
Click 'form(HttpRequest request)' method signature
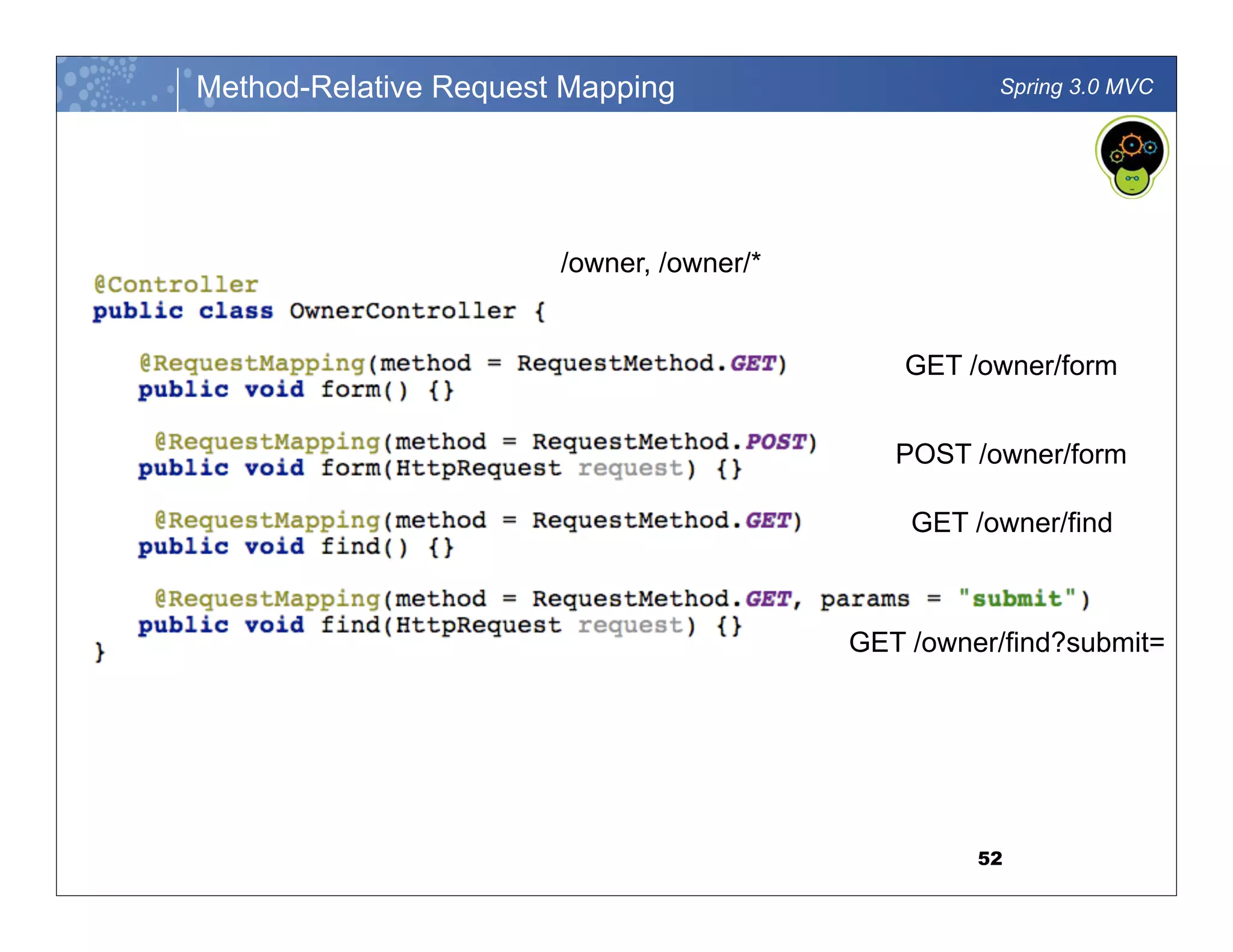508,469
